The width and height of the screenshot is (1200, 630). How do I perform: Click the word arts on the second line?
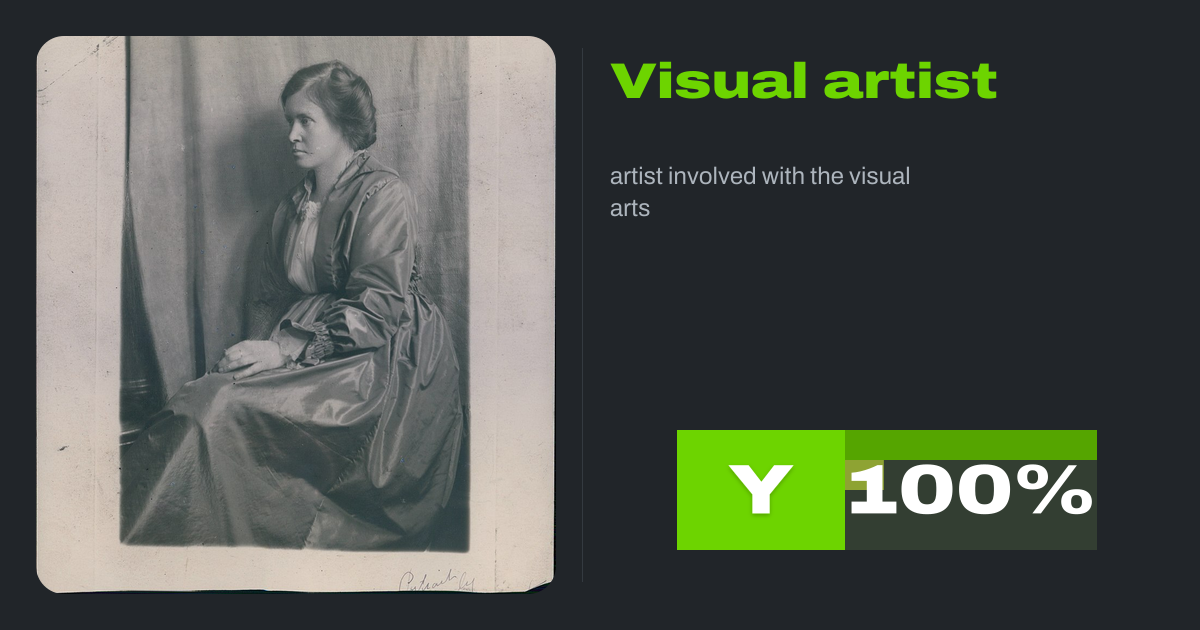630,210
